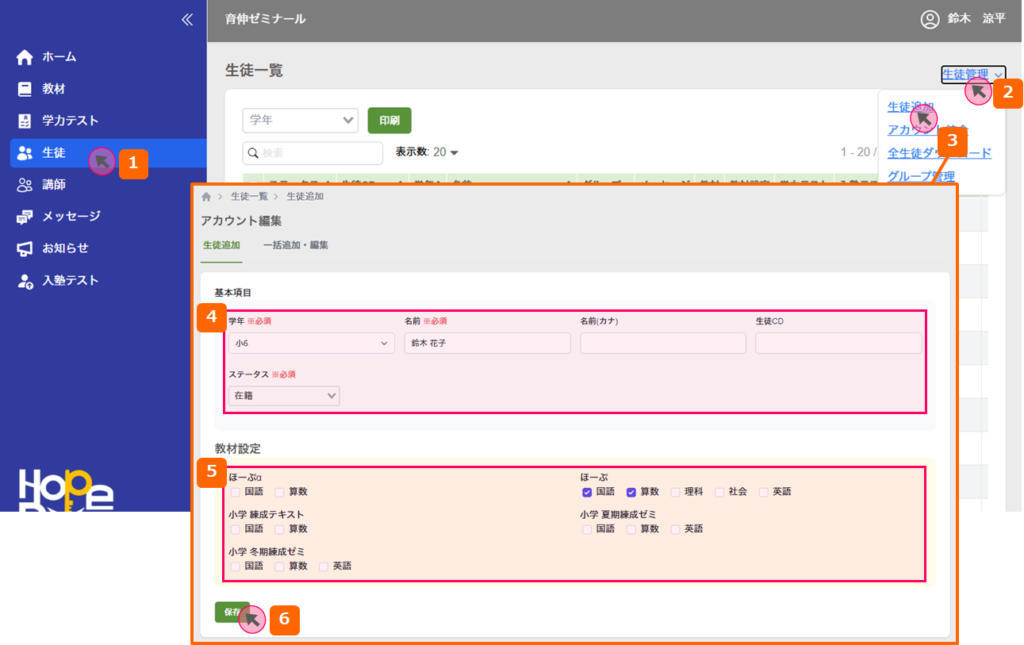Click the お知らせ megaphone icon
The width and height of the screenshot is (1024, 645).
pos(25,249)
